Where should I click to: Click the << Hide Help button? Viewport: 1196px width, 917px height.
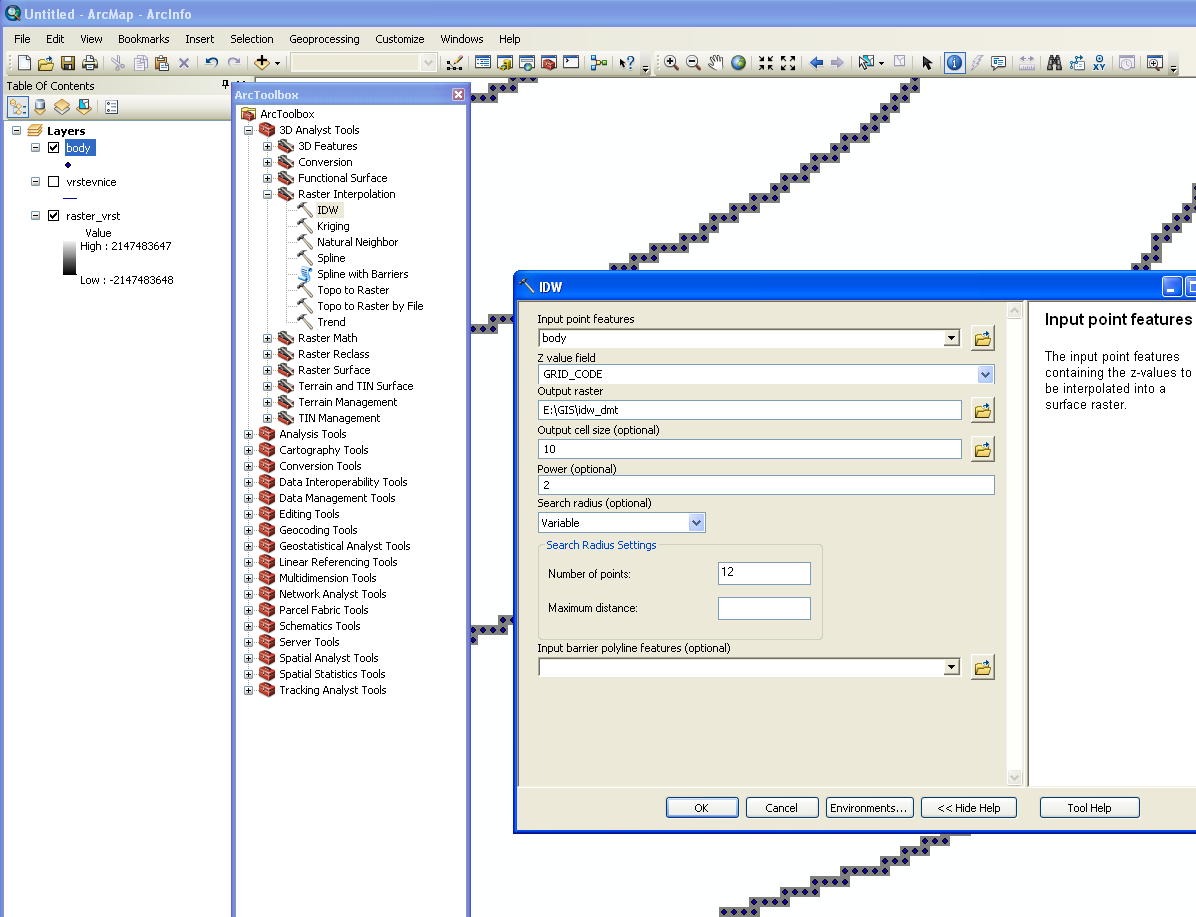(x=969, y=808)
